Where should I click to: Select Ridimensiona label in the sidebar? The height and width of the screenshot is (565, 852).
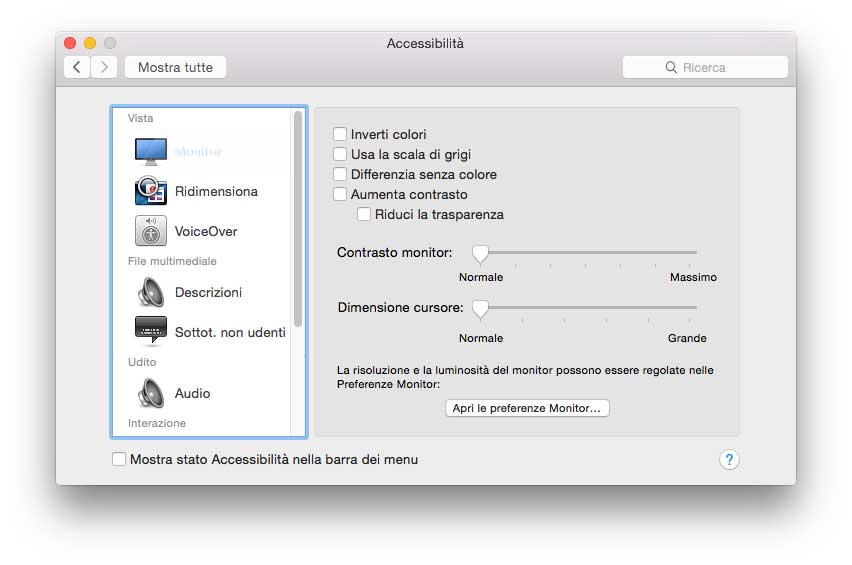(x=216, y=191)
